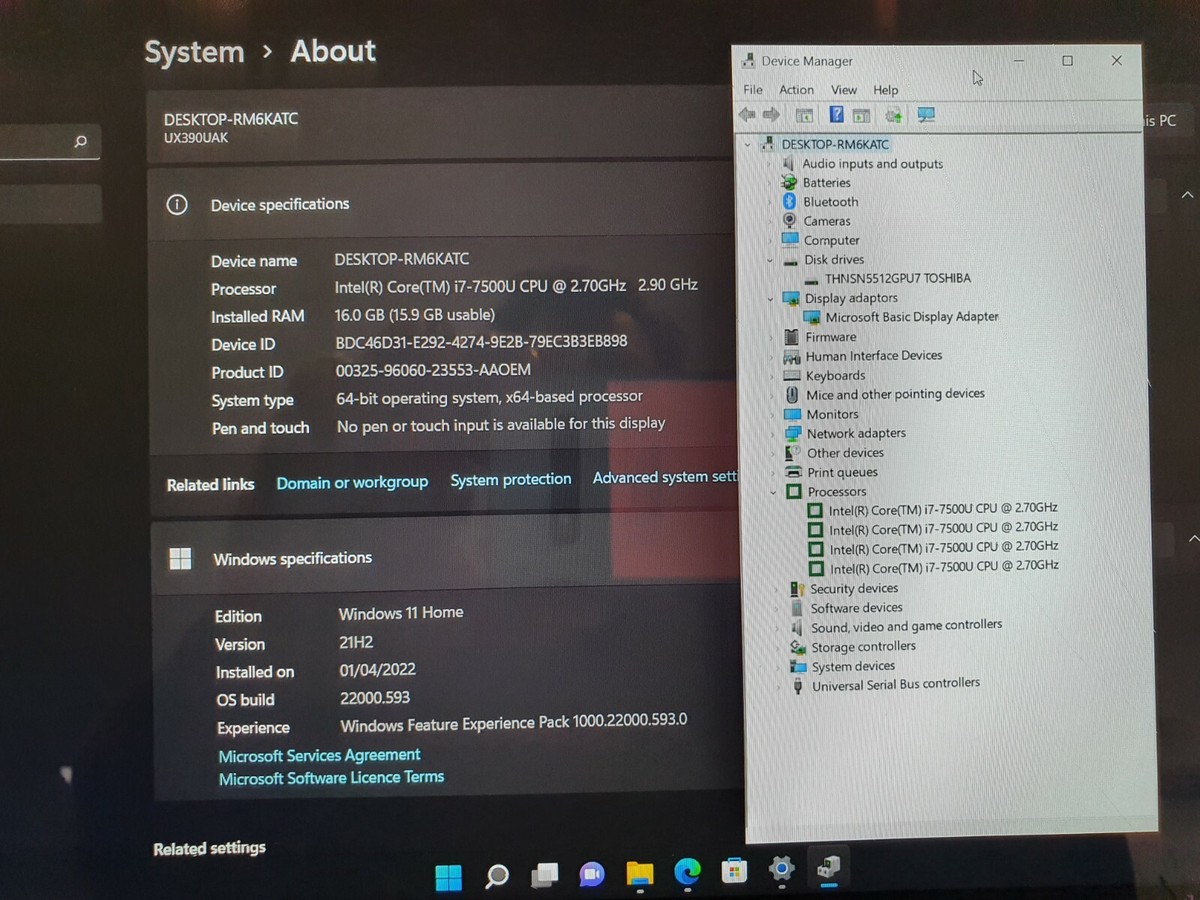Select the last Intel Core i7-7500U processor entry
Viewport: 1200px width, 900px height.
(943, 567)
